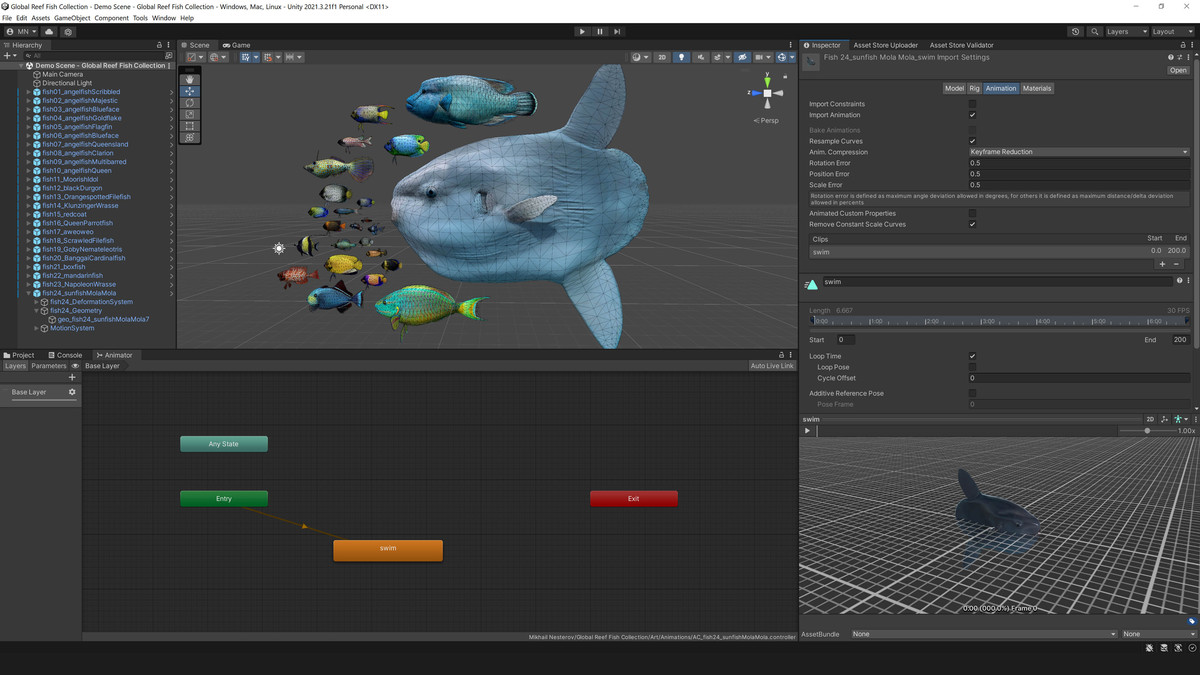Select the Move tool in the toolbar
The width and height of the screenshot is (1200, 675).
[x=190, y=91]
